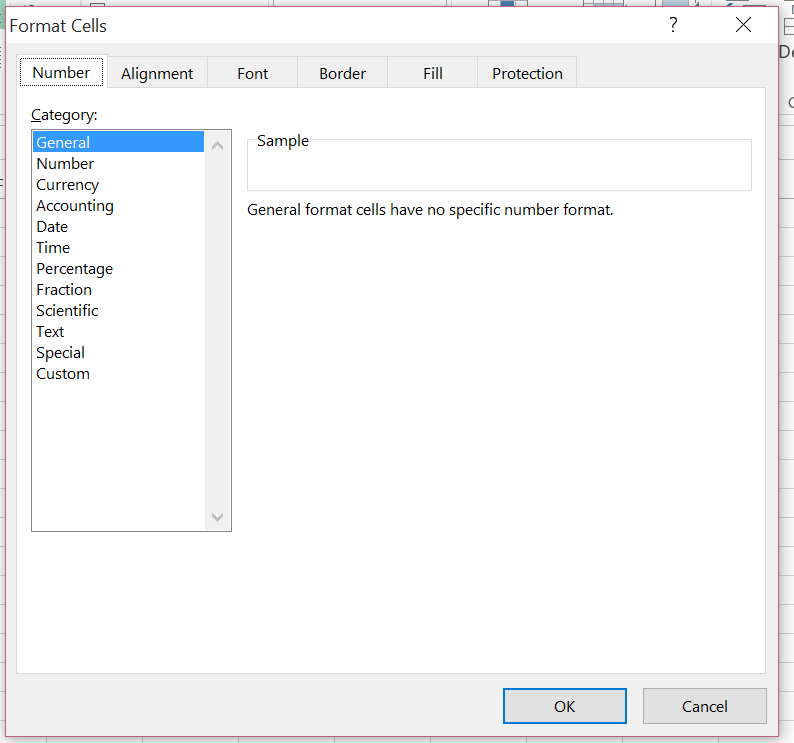Image resolution: width=794 pixels, height=743 pixels.
Task: Choose the Number category
Action: pos(118,164)
